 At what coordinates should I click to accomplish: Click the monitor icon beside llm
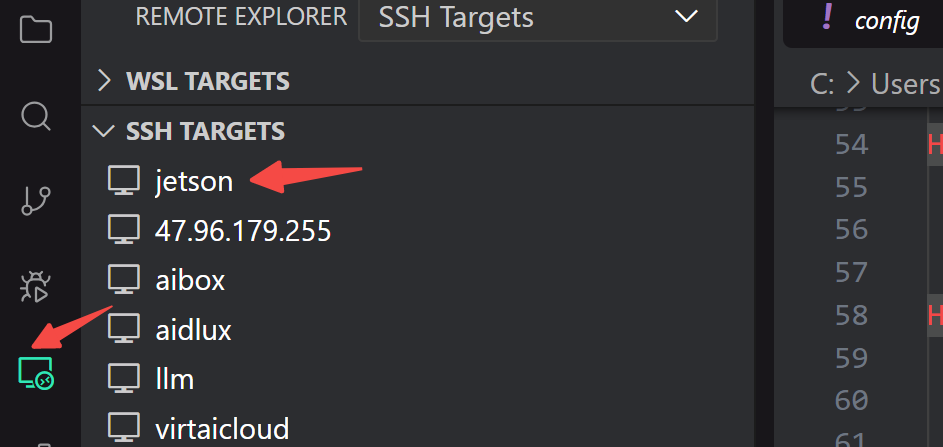pos(124,378)
